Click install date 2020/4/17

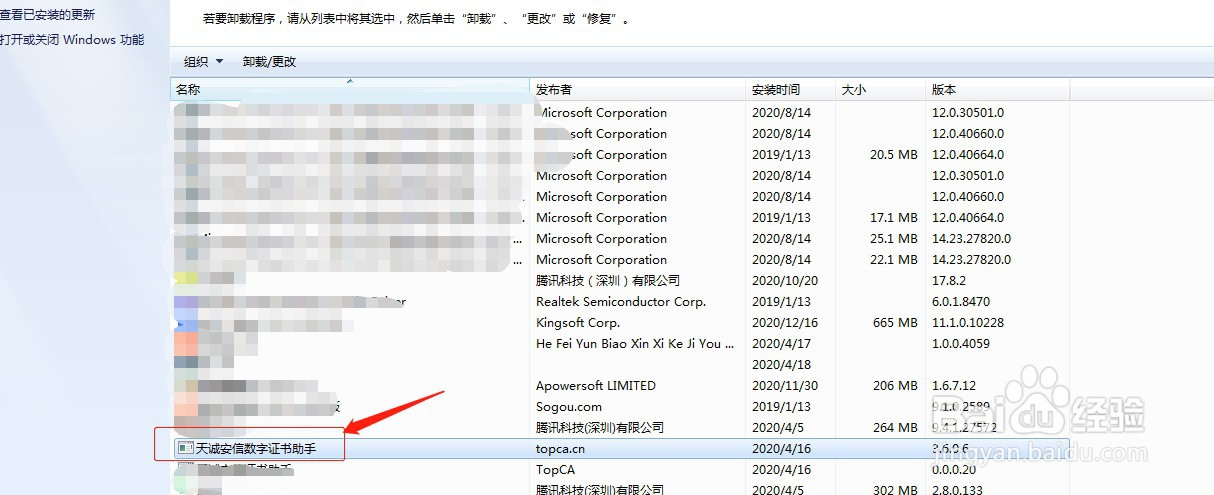782,343
